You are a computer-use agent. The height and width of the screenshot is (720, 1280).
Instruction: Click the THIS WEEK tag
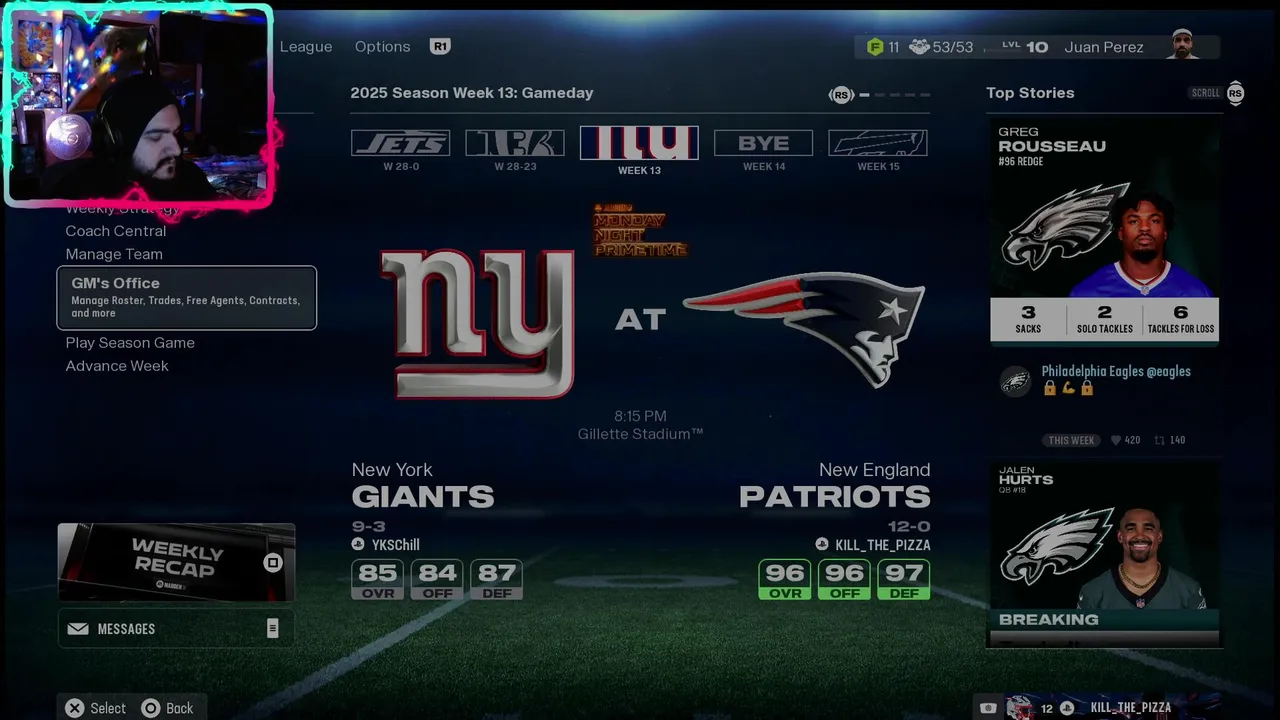tap(1071, 440)
